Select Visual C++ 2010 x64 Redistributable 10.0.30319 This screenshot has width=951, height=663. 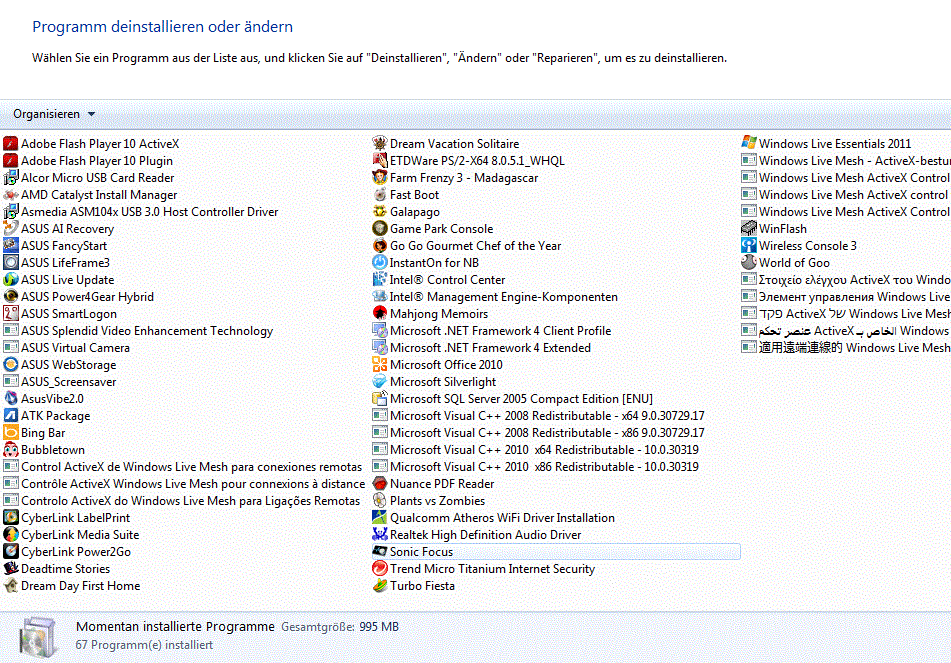tap(536, 449)
